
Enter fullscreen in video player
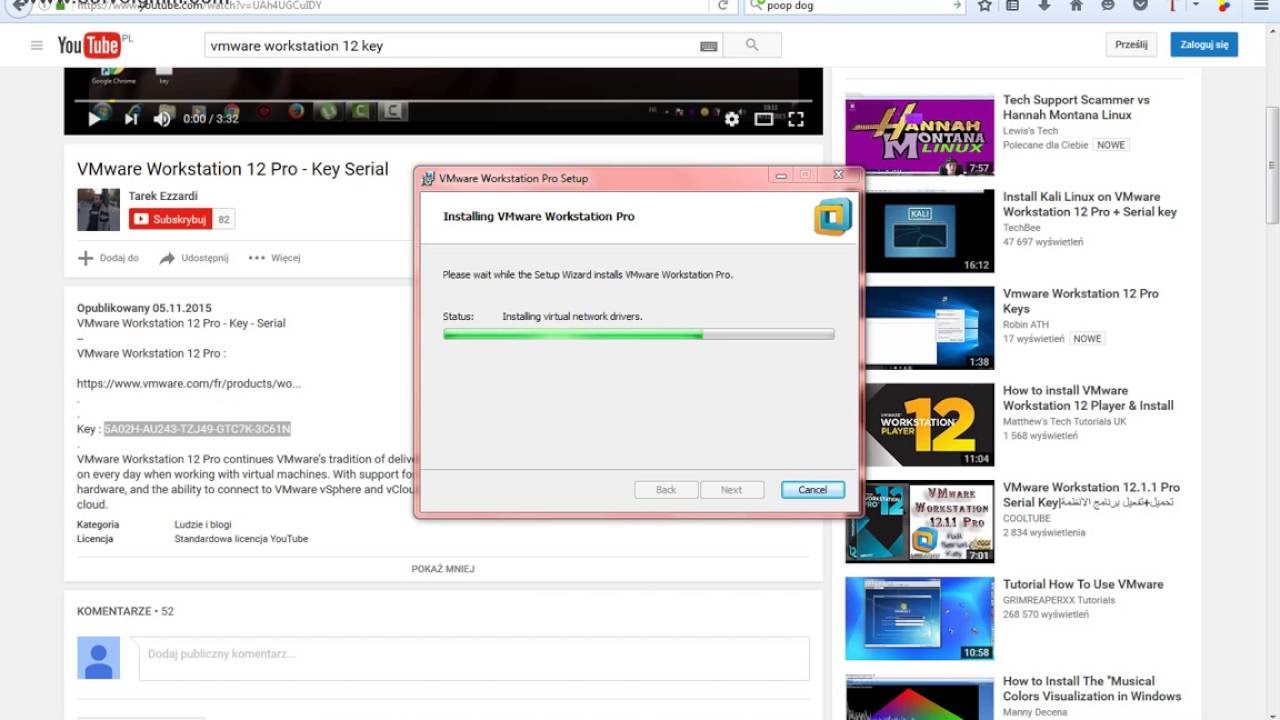coord(796,119)
